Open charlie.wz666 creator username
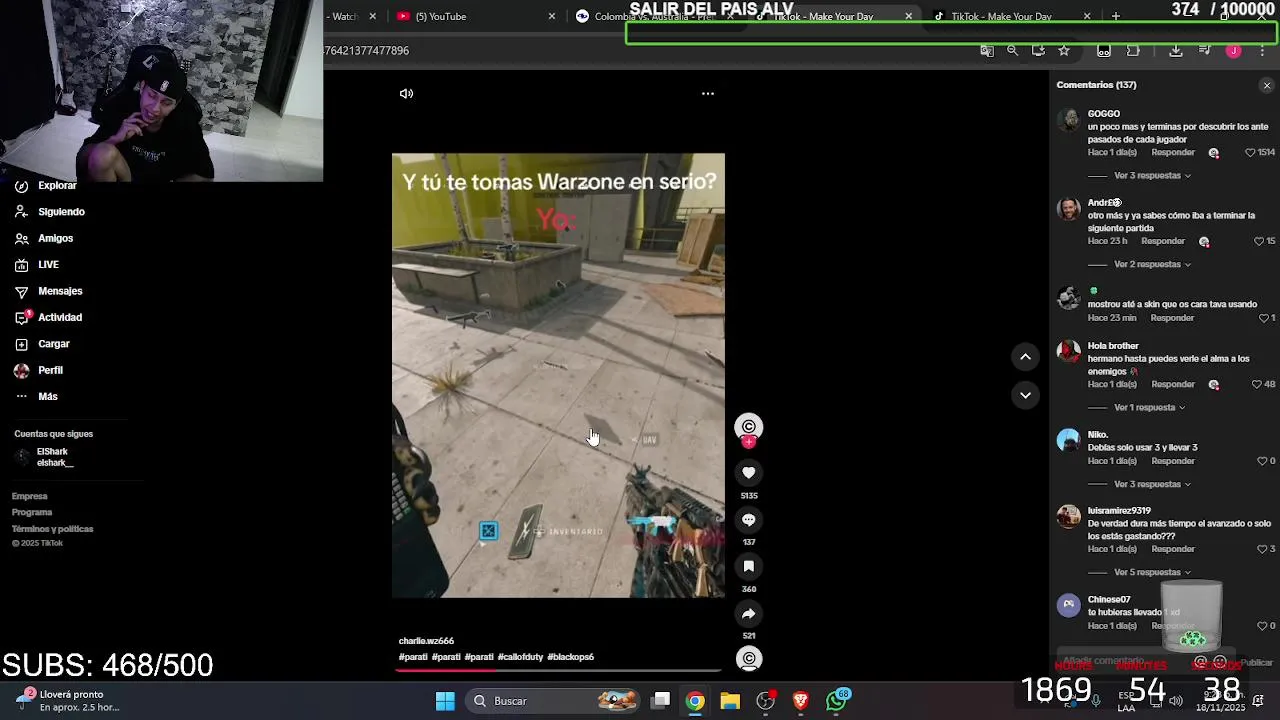 [x=426, y=641]
